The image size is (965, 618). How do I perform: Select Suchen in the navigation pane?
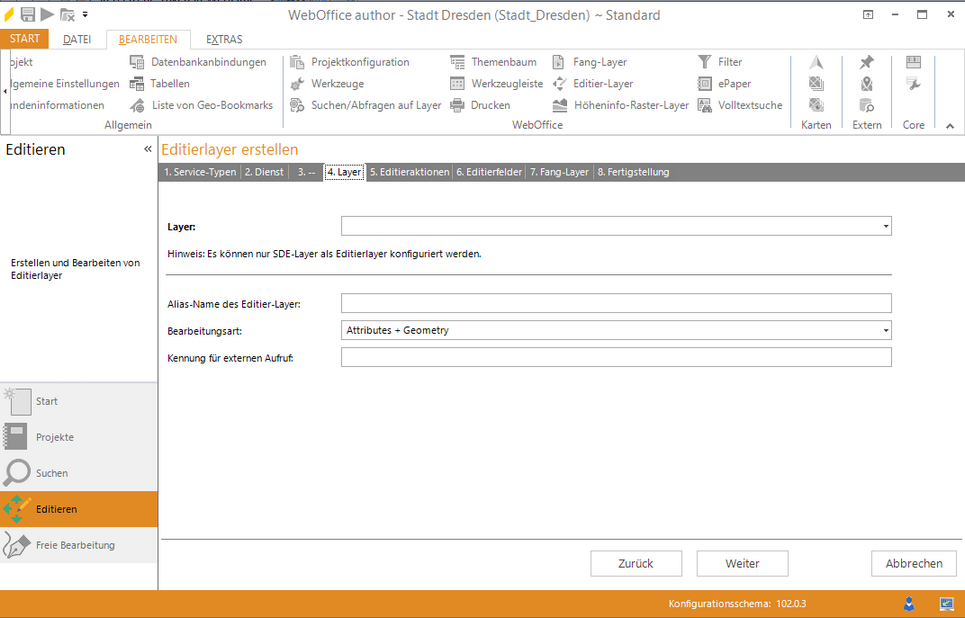click(x=52, y=473)
